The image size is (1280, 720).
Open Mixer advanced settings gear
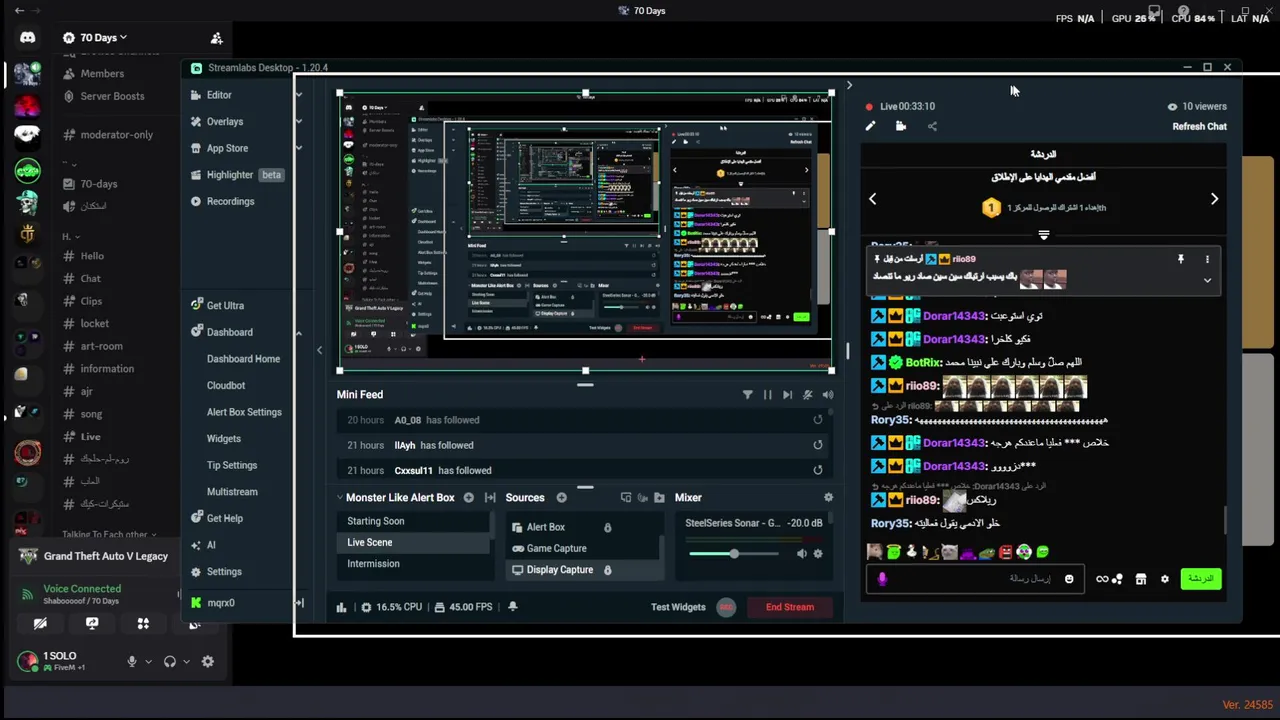(x=828, y=498)
